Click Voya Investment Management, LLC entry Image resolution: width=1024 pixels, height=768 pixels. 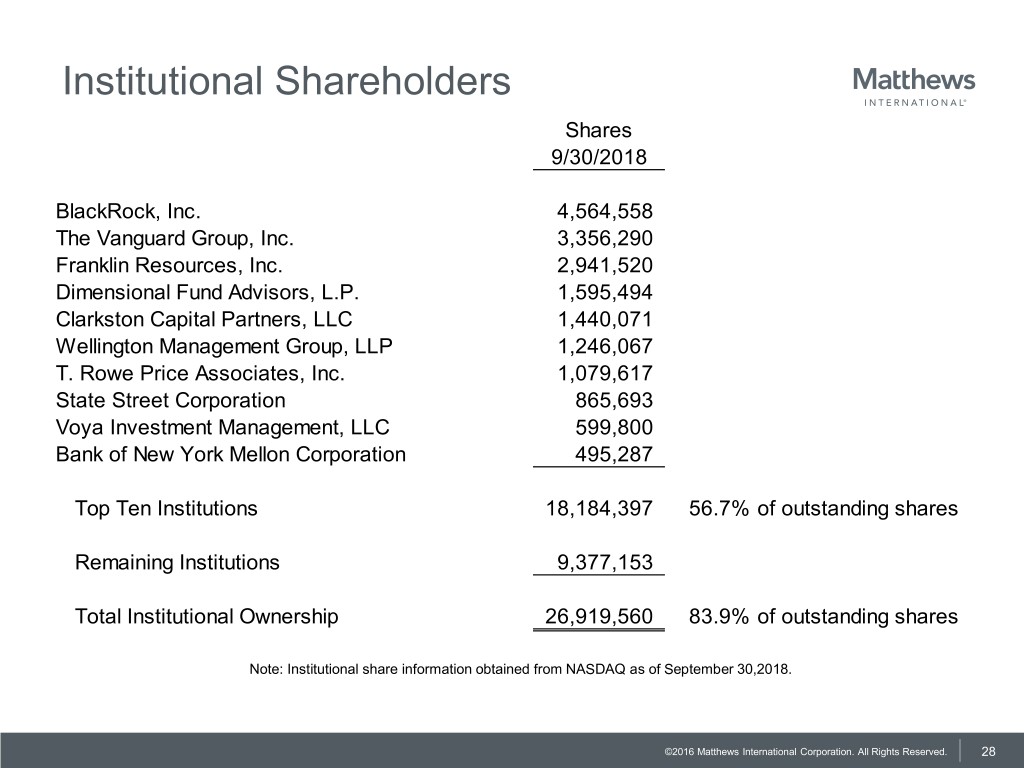(x=222, y=428)
